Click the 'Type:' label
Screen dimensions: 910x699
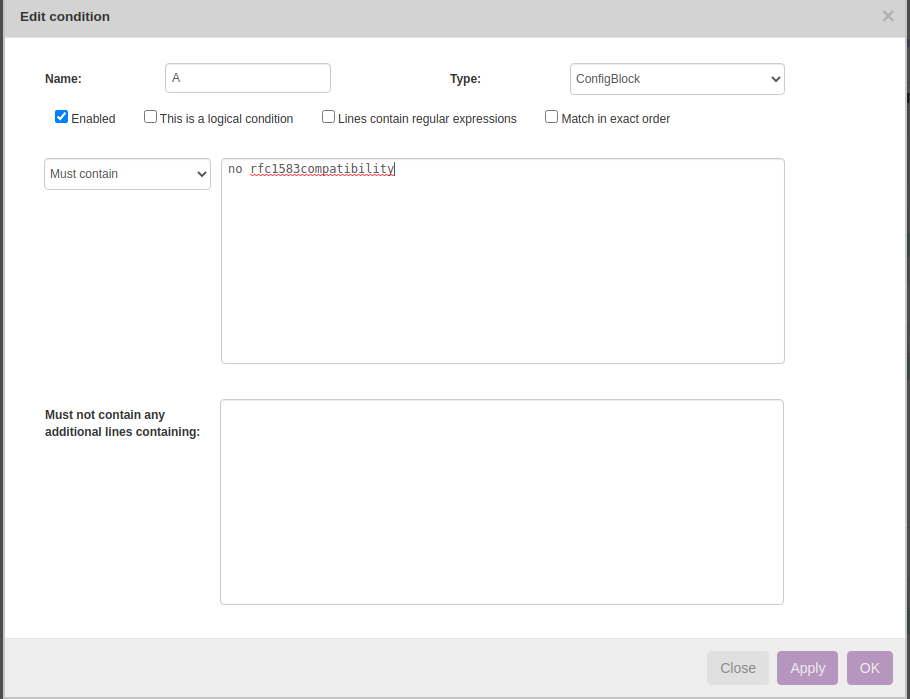click(x=465, y=79)
